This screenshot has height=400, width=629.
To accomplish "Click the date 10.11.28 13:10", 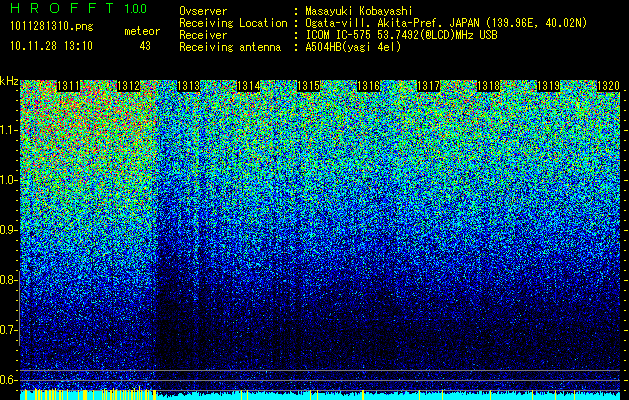I will point(51,46).
